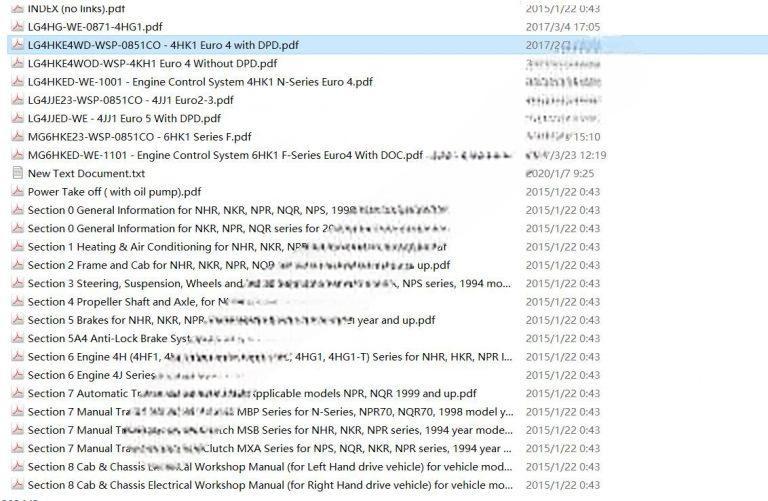The image size is (768, 501).
Task: Click PDF icon of Section 0 NKR, NPR, NQR series file
Action: point(18,228)
